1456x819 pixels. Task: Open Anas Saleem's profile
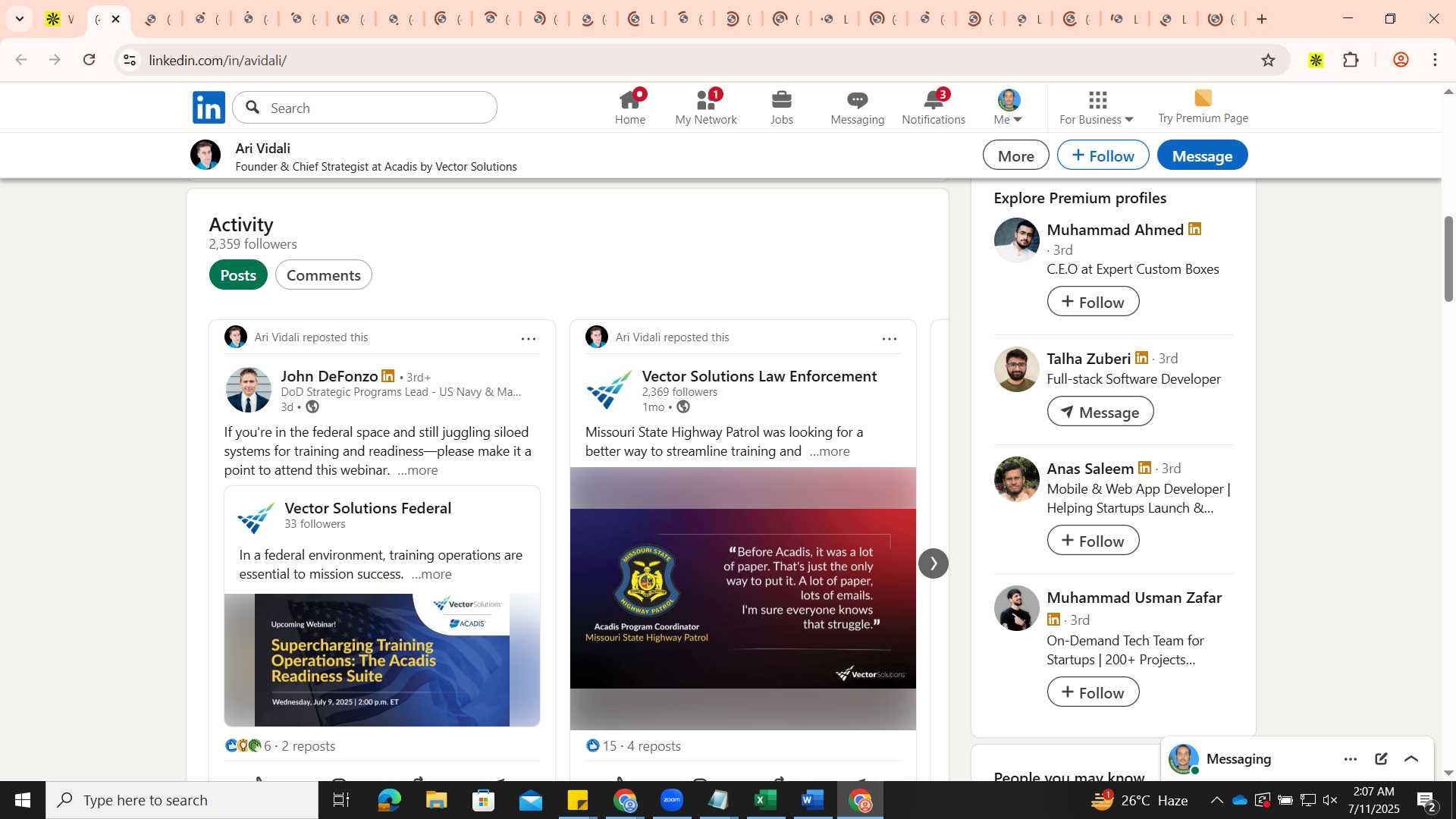(1090, 469)
